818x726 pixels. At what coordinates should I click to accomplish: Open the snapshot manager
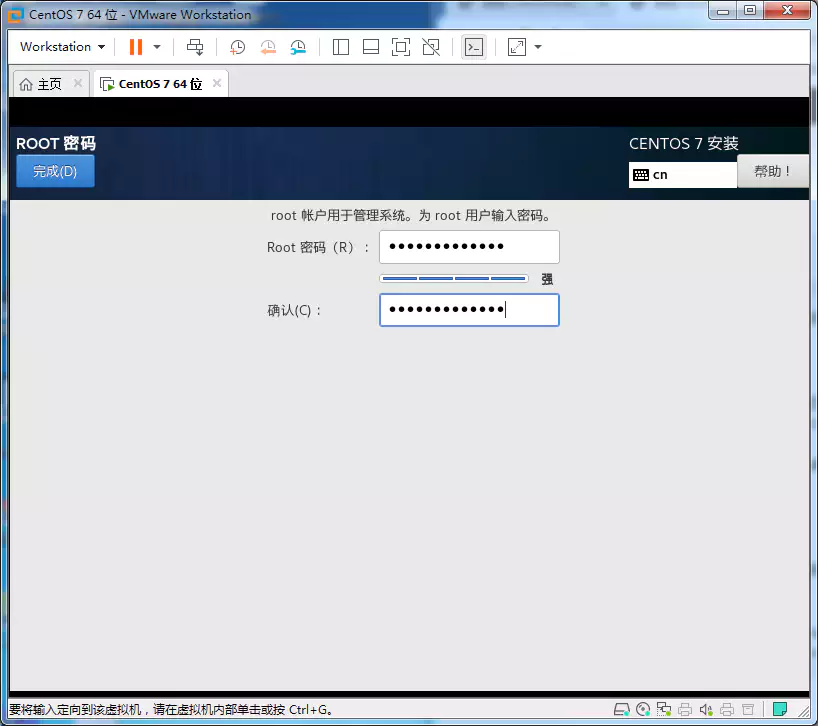coord(298,47)
